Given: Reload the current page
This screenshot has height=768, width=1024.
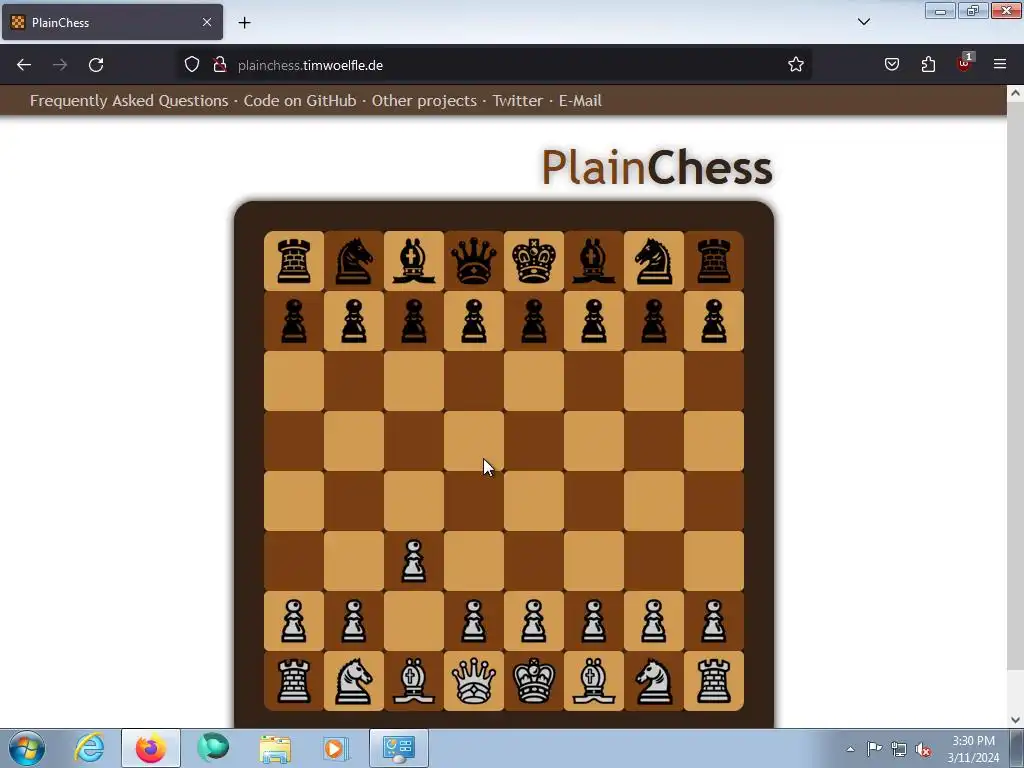Looking at the screenshot, I should pyautogui.click(x=96, y=65).
